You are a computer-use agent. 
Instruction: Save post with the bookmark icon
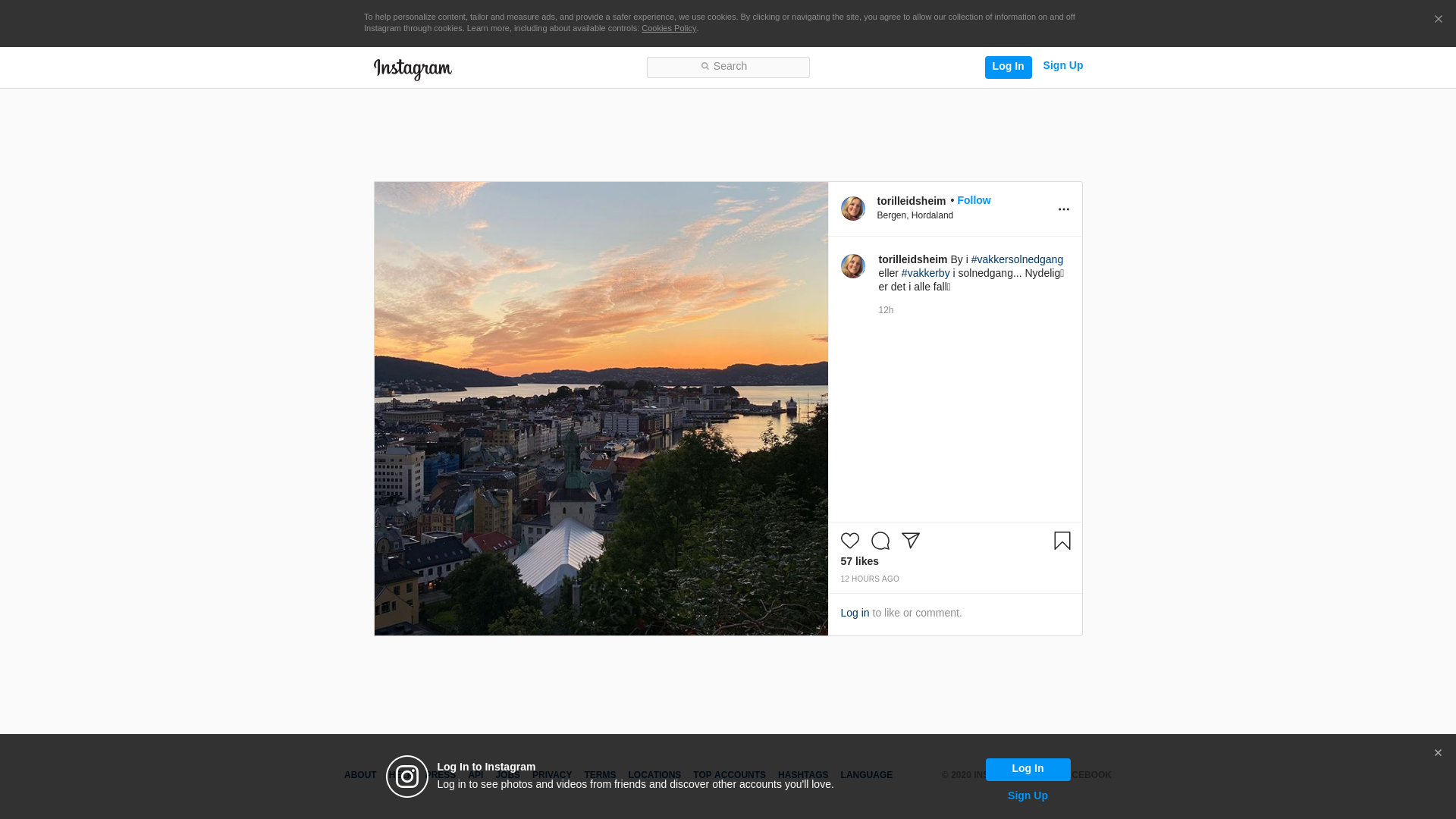[x=1062, y=541]
